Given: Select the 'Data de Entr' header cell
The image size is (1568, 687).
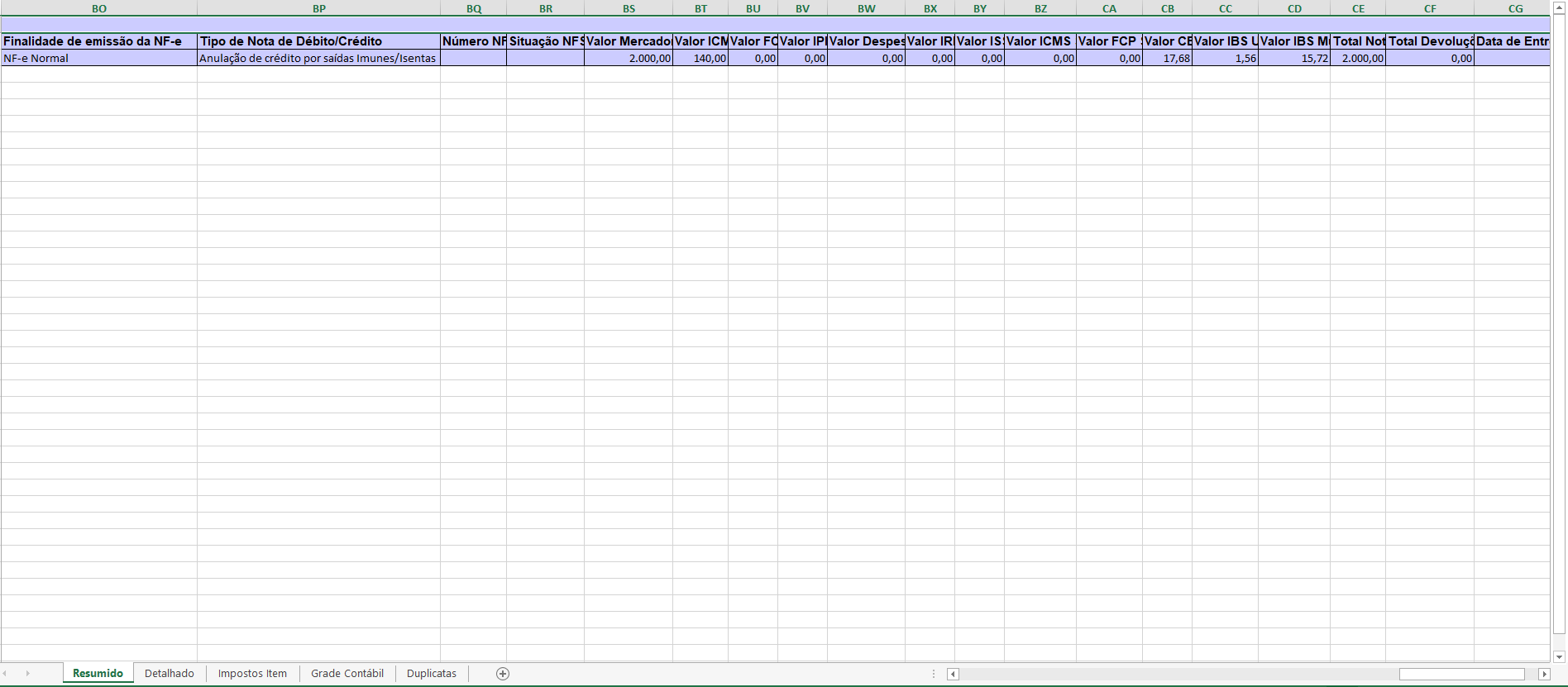Looking at the screenshot, I should click(x=1512, y=41).
